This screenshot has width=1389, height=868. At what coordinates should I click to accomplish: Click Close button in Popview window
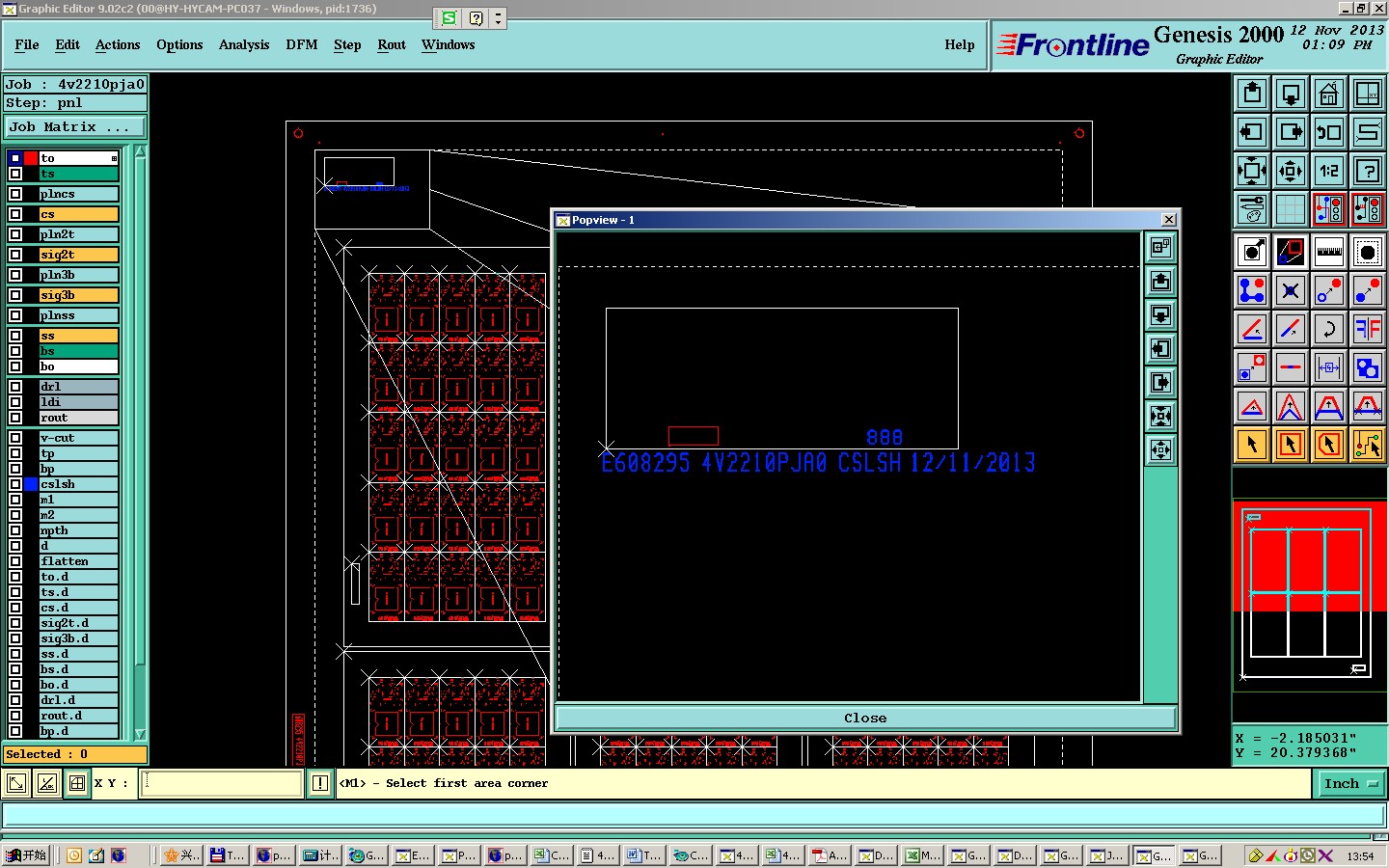(865, 719)
